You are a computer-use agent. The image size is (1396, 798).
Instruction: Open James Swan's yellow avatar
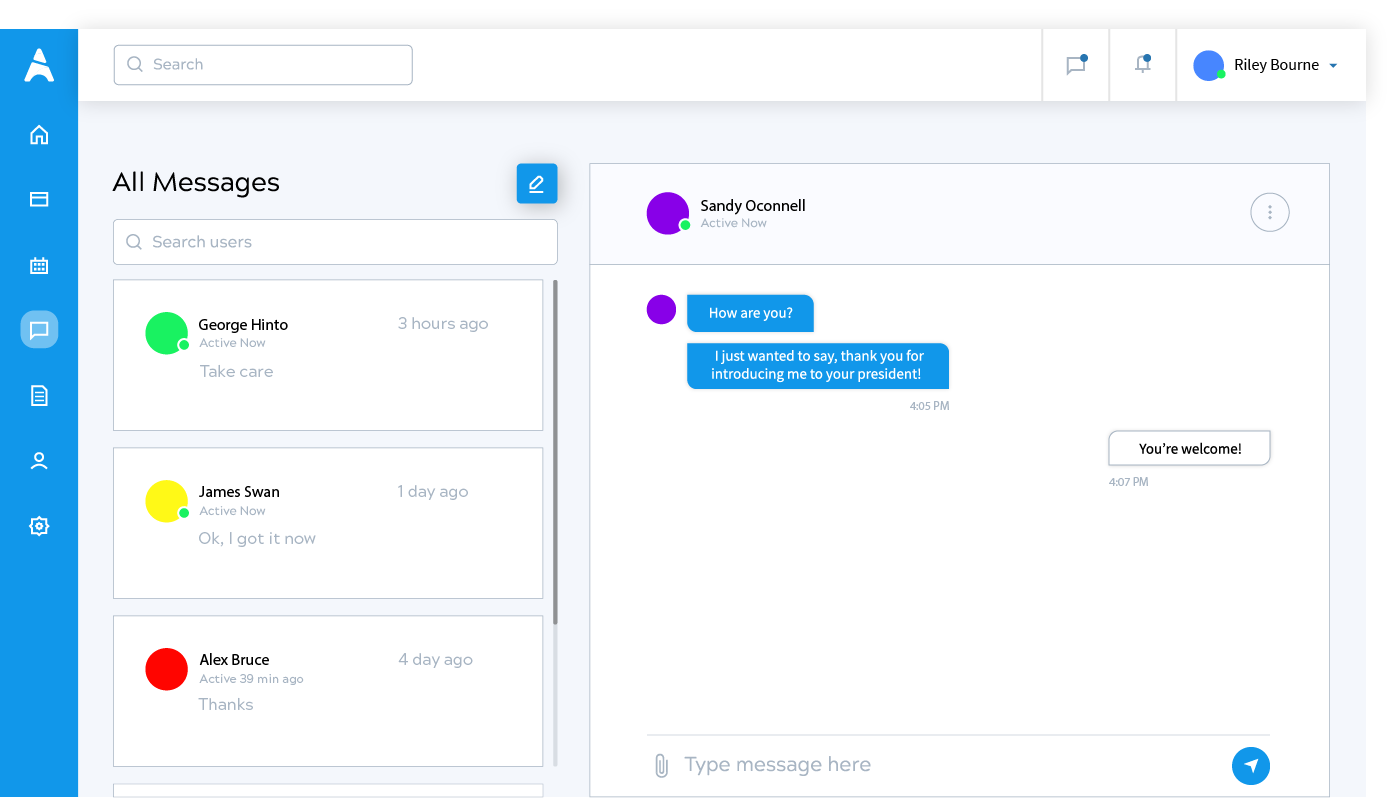pyautogui.click(x=167, y=501)
